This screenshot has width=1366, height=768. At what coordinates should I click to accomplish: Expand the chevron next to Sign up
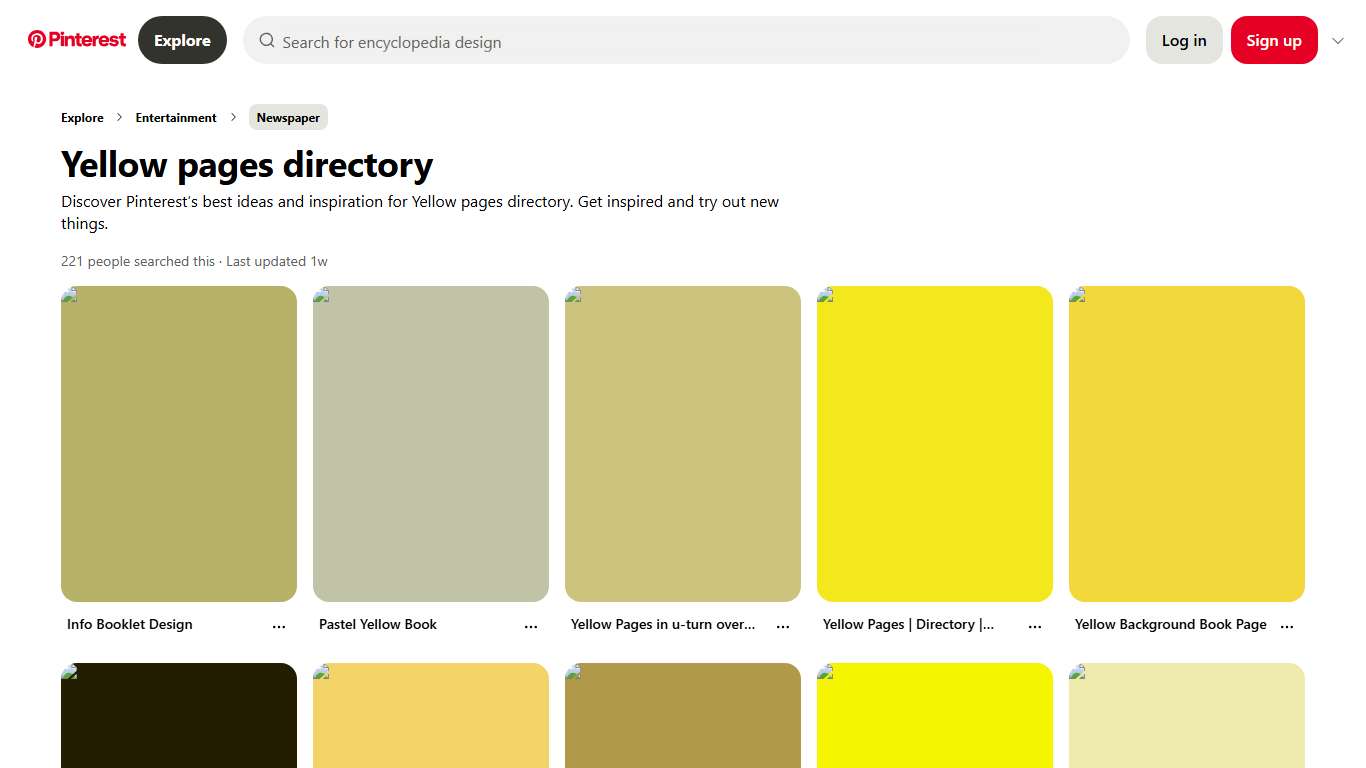coord(1338,41)
